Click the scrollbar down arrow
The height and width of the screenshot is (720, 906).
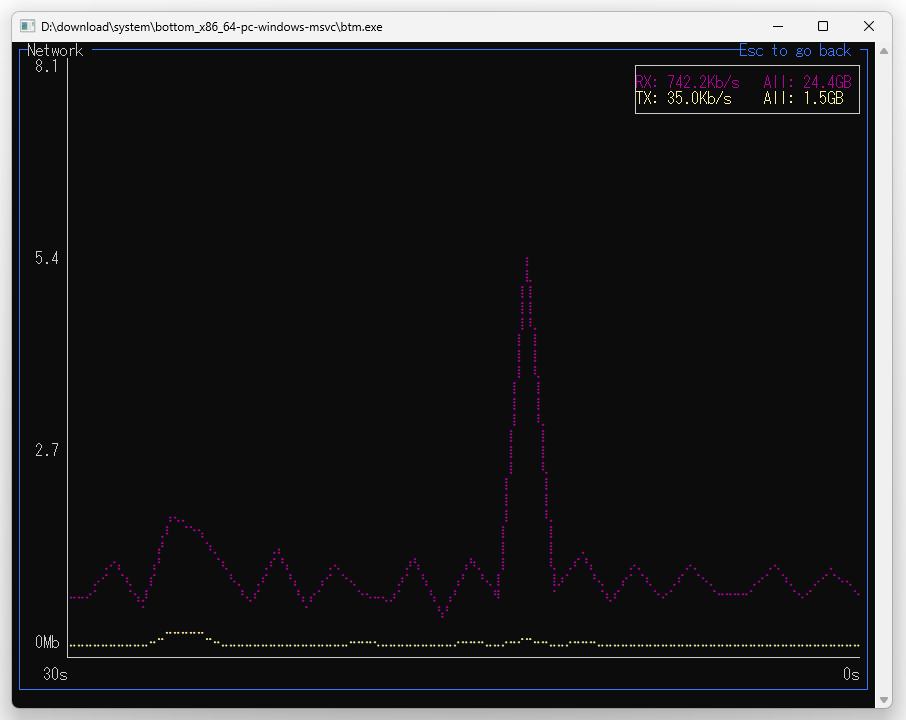click(x=883, y=699)
